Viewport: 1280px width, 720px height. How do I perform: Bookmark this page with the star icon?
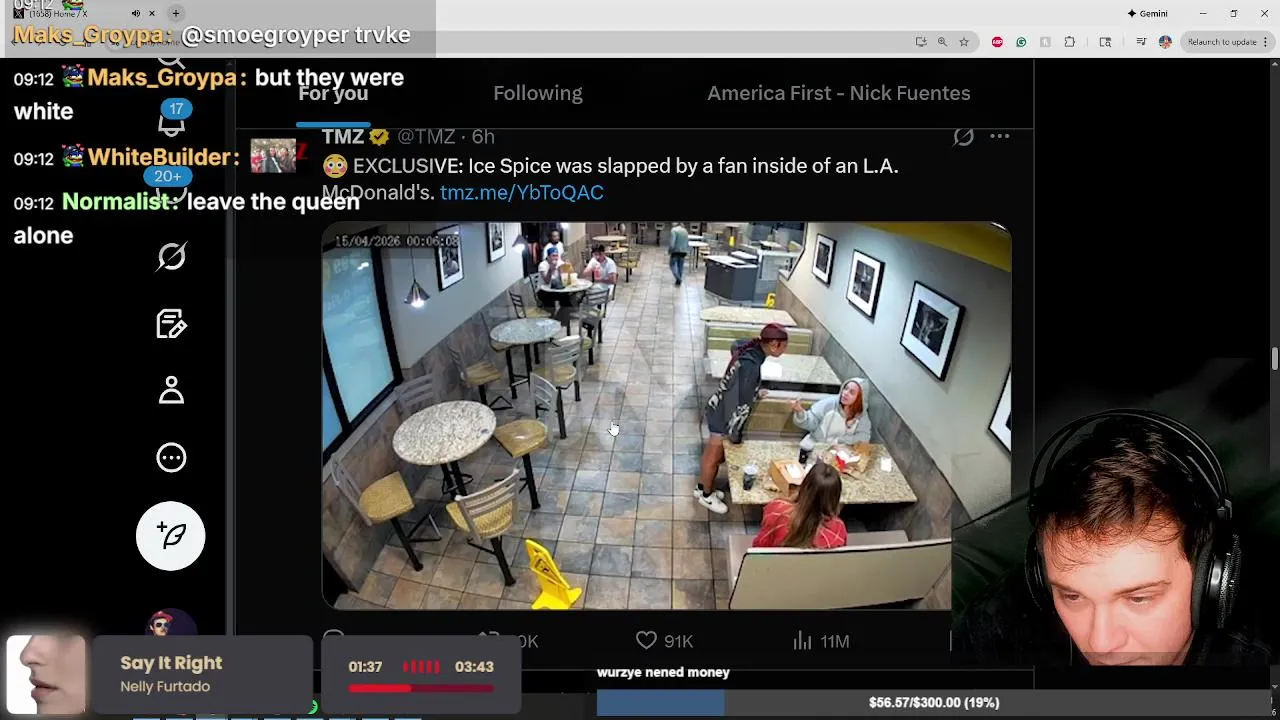[964, 42]
